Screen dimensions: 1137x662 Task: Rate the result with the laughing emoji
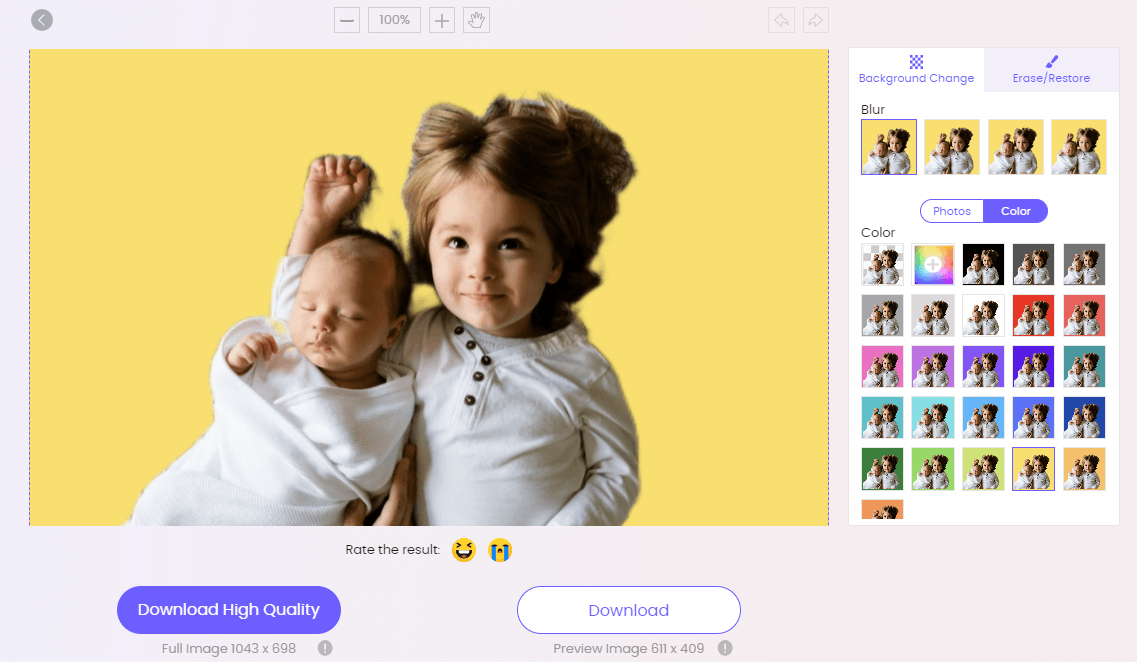(x=463, y=549)
